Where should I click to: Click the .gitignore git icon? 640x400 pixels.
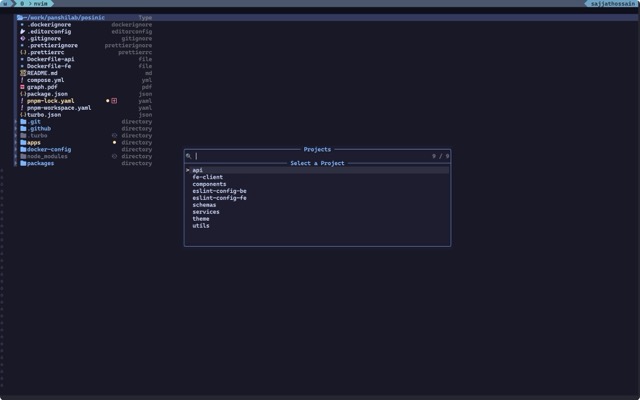click(22, 38)
